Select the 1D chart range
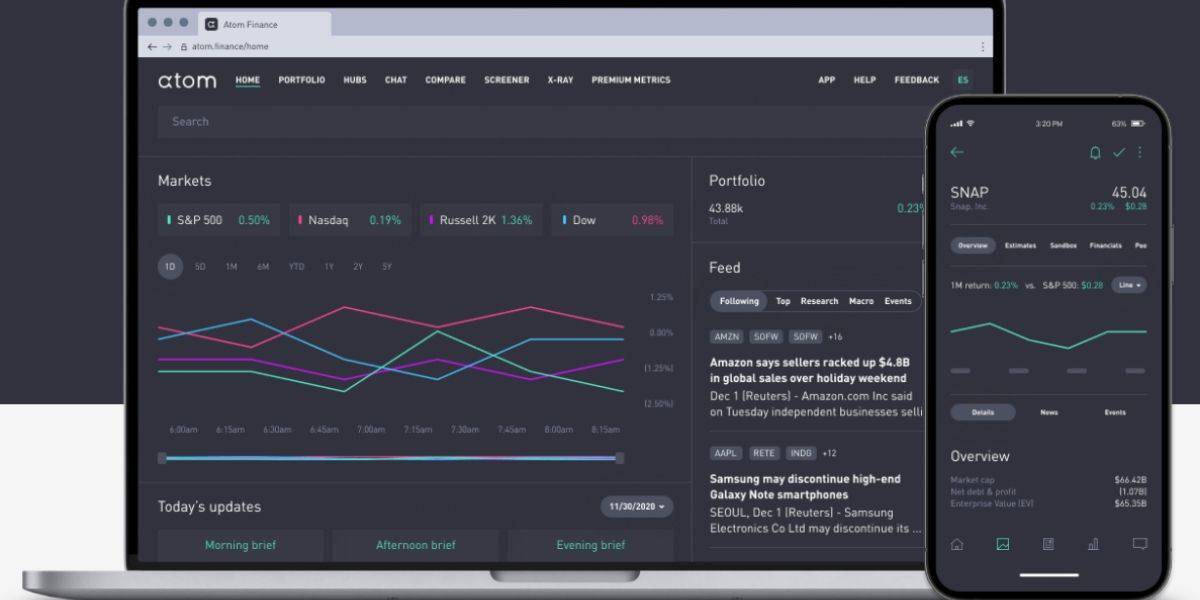Screen dimensions: 1200x600 170,267
